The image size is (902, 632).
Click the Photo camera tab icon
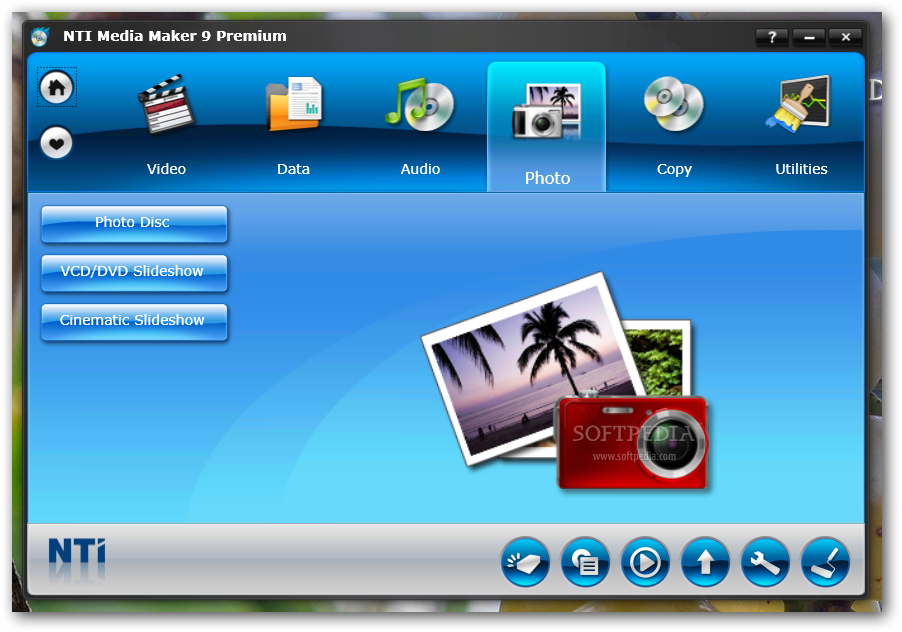(547, 111)
